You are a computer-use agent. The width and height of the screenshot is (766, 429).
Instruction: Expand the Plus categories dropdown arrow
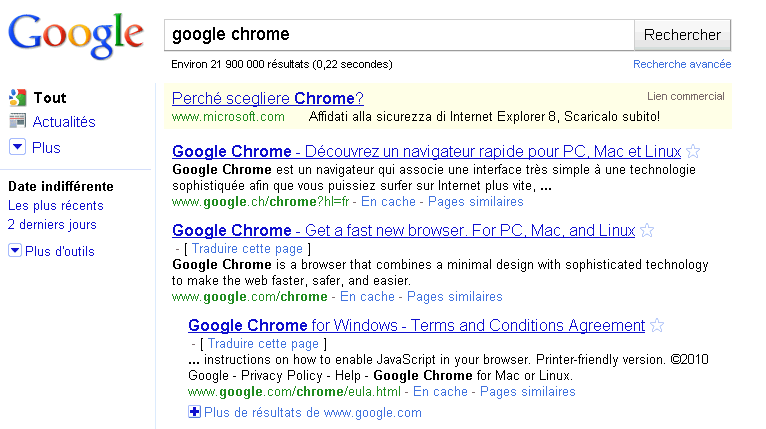click(16, 147)
